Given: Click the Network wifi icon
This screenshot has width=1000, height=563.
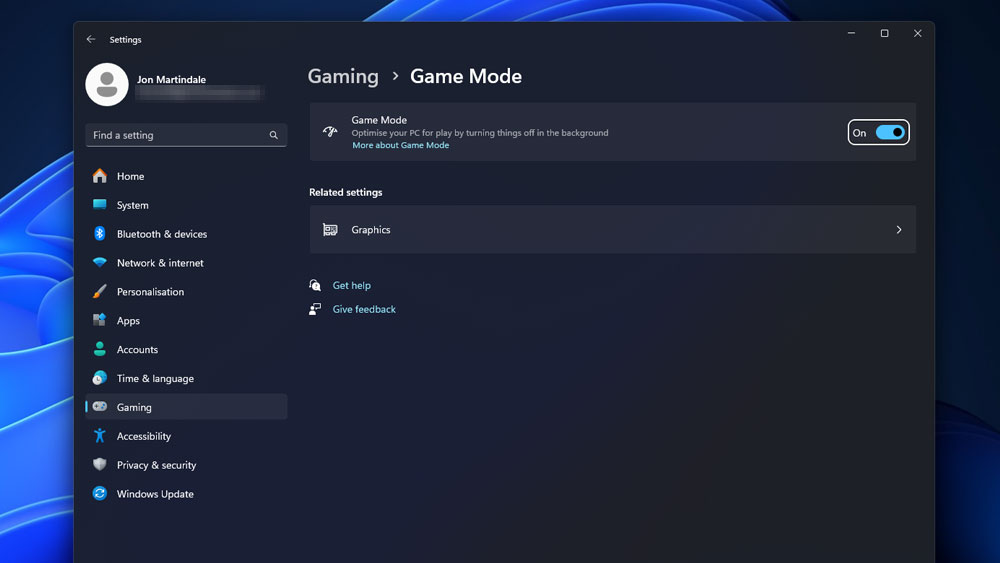Looking at the screenshot, I should coord(99,262).
